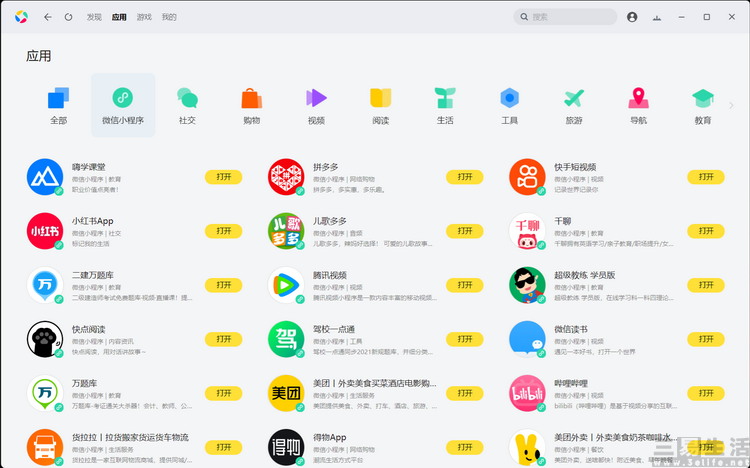The height and width of the screenshot is (468, 750).
Task: Click the 儿歌多多 app icon
Action: point(286,231)
